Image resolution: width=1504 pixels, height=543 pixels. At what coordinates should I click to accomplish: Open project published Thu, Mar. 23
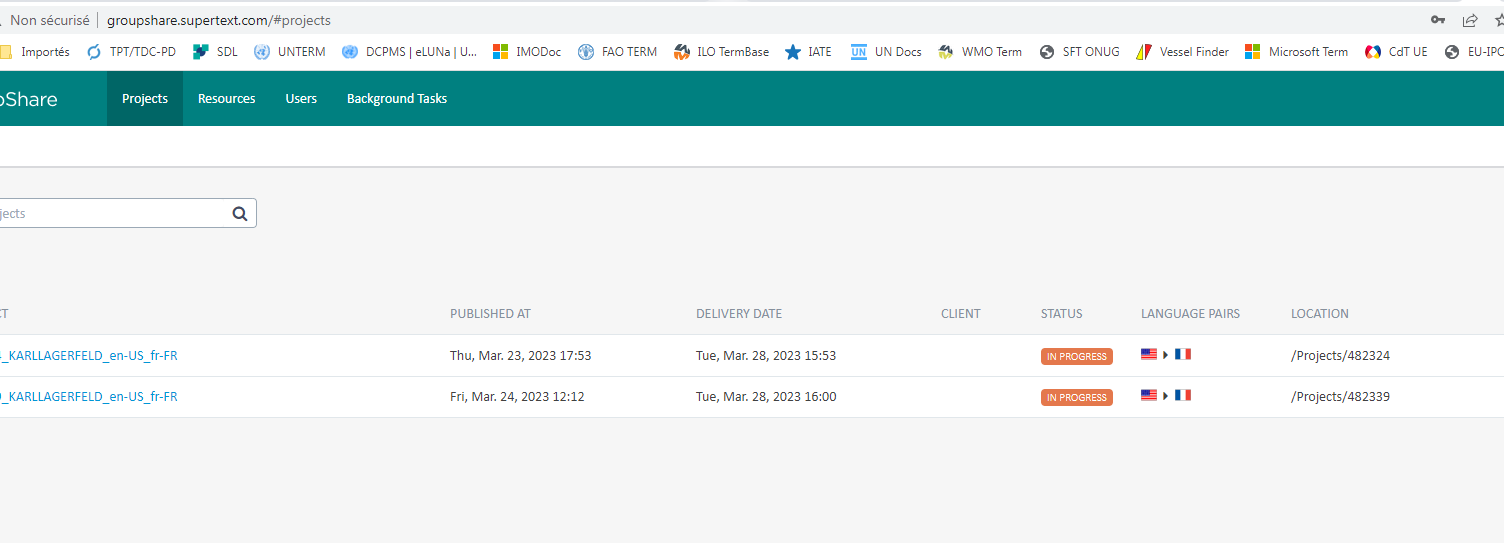tap(89, 356)
